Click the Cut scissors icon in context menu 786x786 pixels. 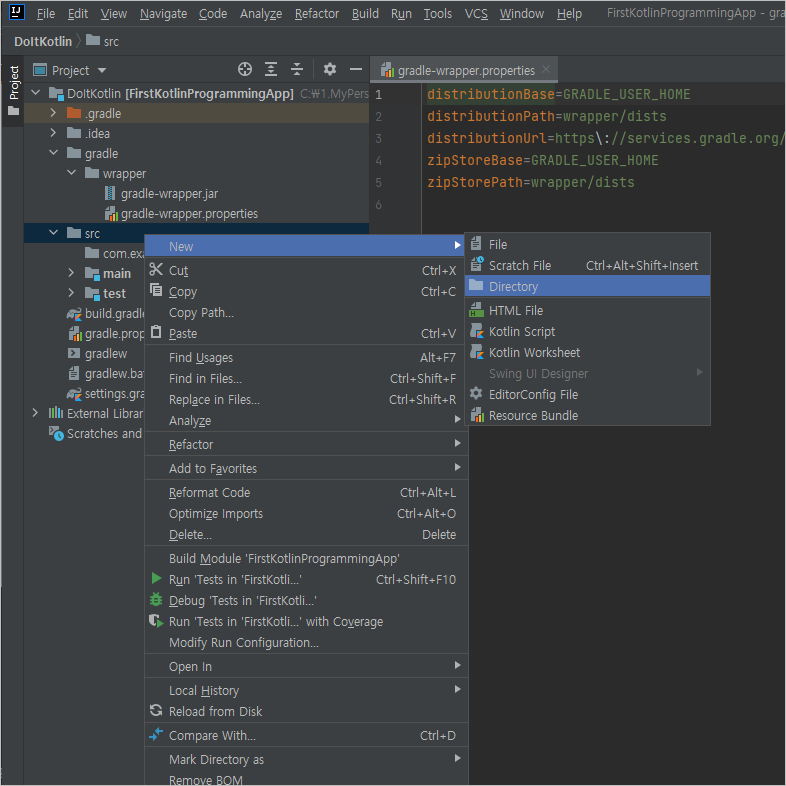tap(156, 270)
